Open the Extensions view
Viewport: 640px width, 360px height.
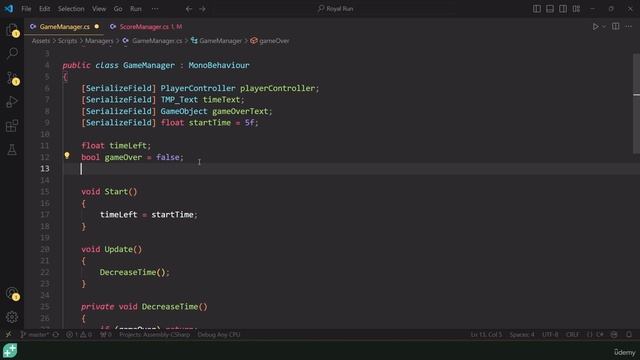click(12, 126)
